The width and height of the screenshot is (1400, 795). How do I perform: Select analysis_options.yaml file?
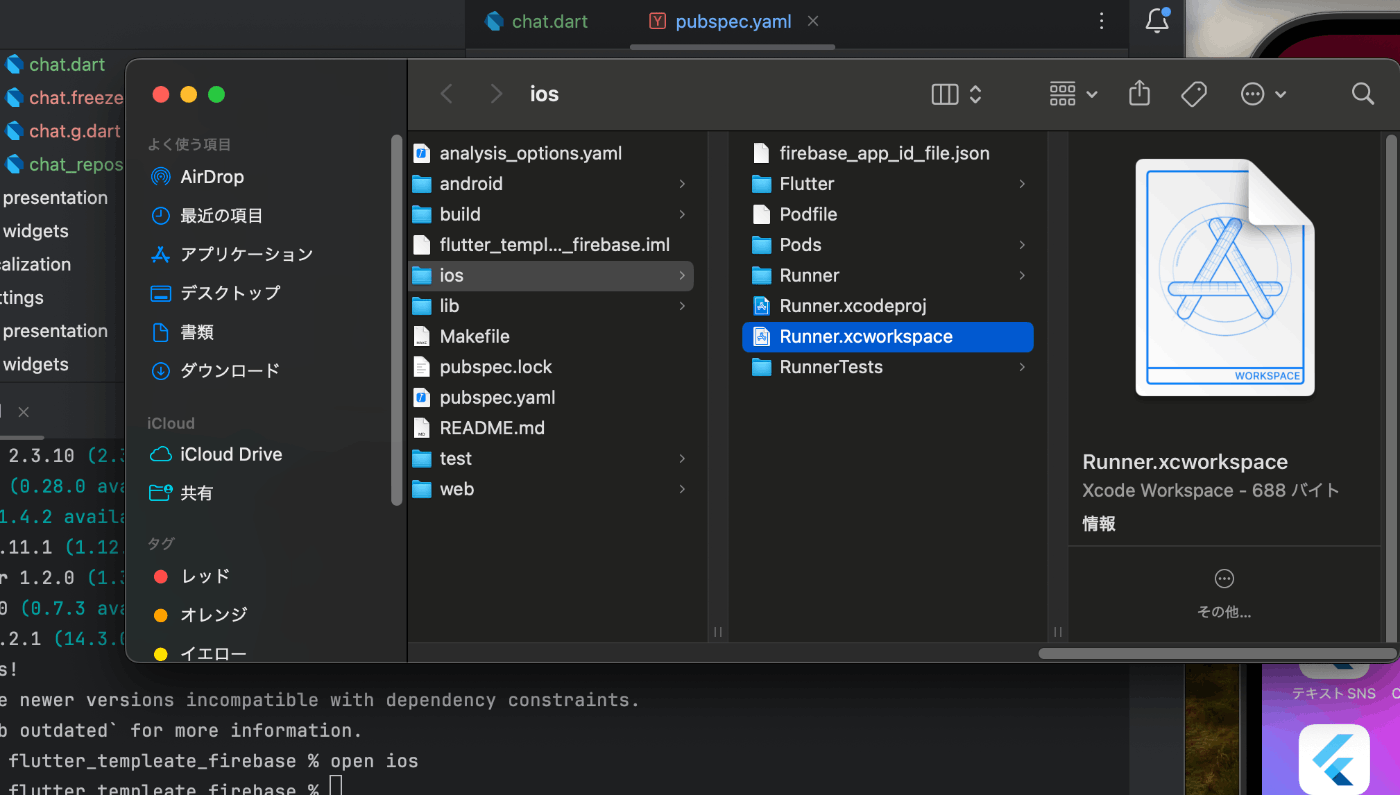[518, 153]
